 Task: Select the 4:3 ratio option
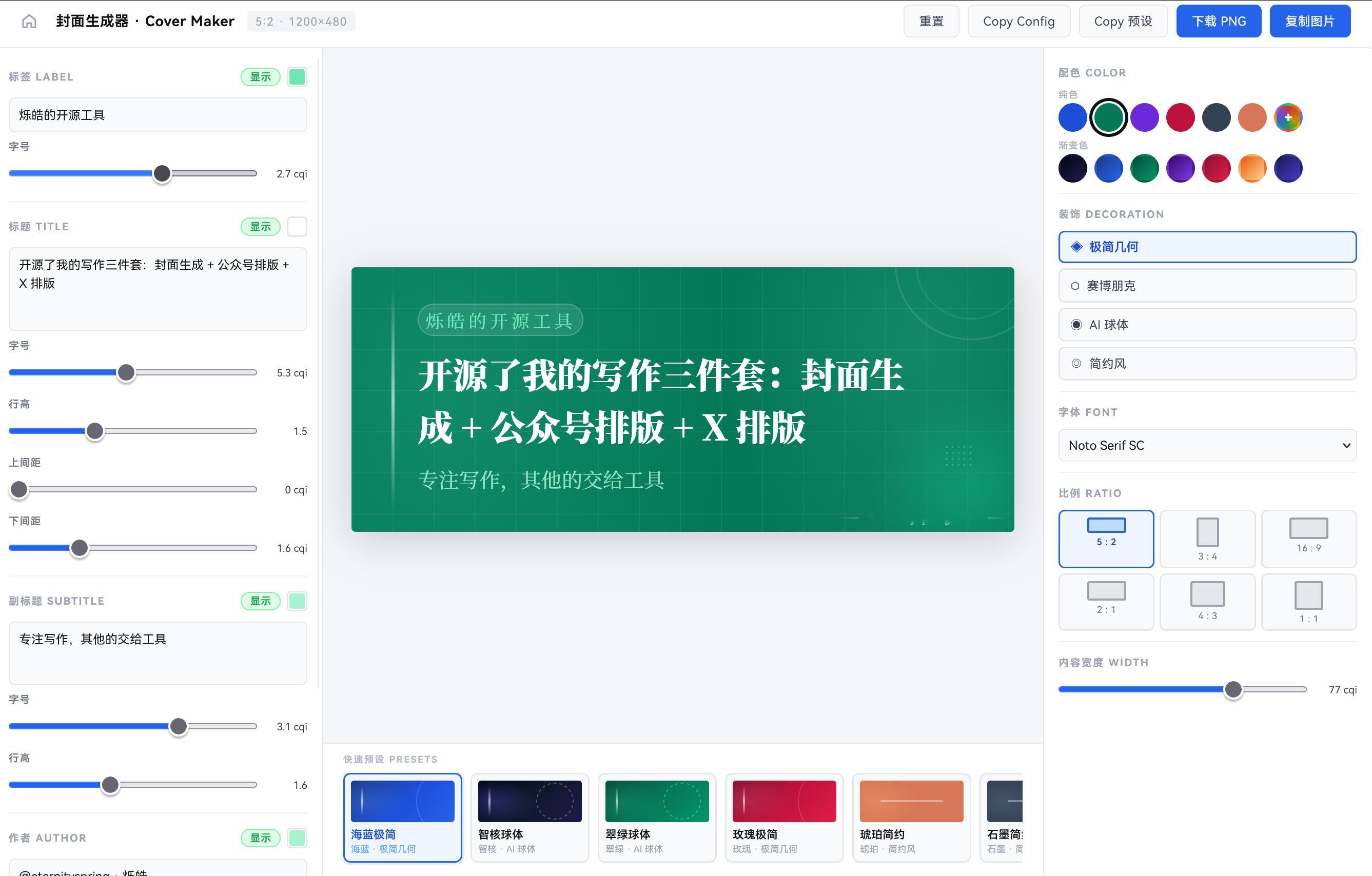[1207, 602]
